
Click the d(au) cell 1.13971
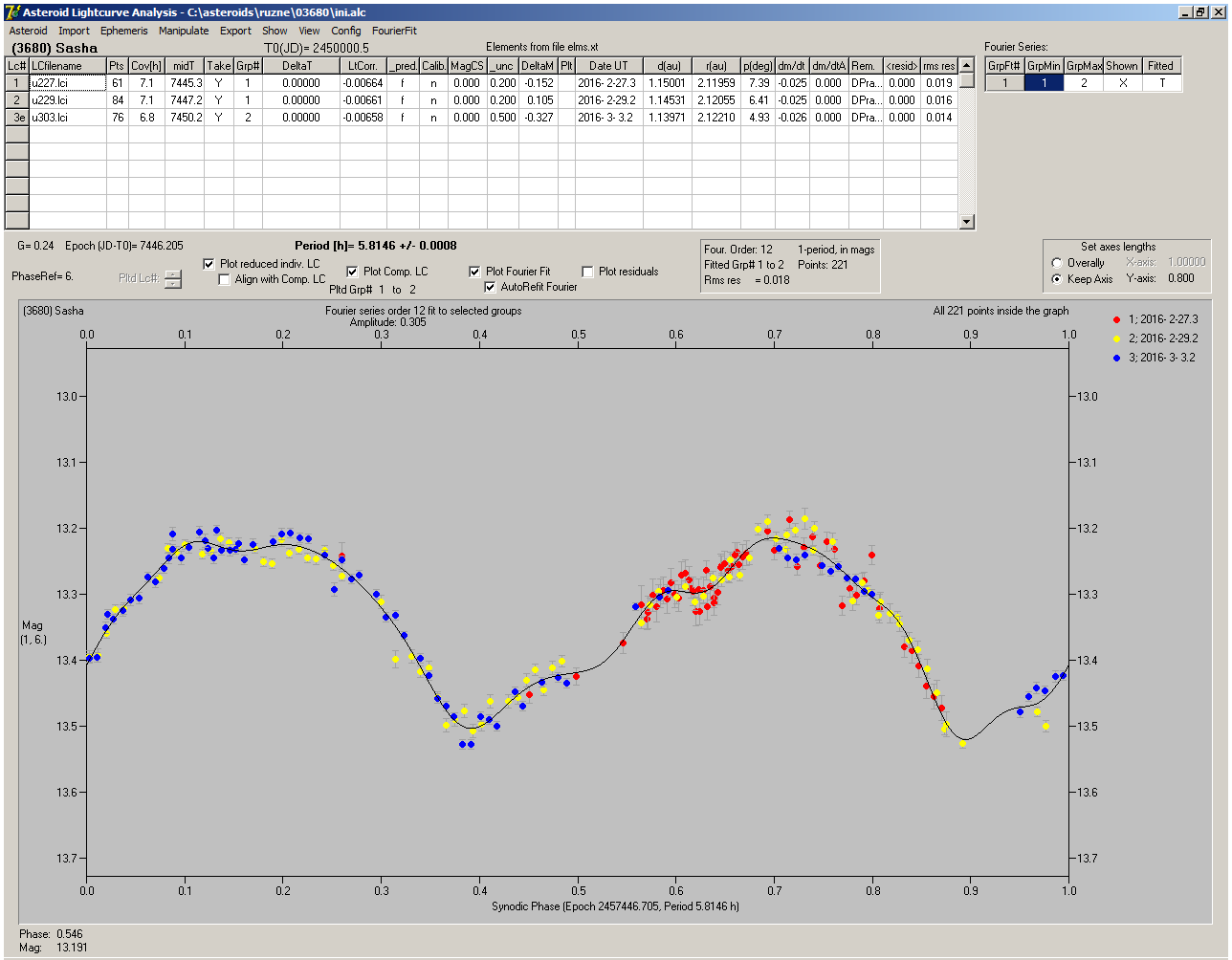667,117
